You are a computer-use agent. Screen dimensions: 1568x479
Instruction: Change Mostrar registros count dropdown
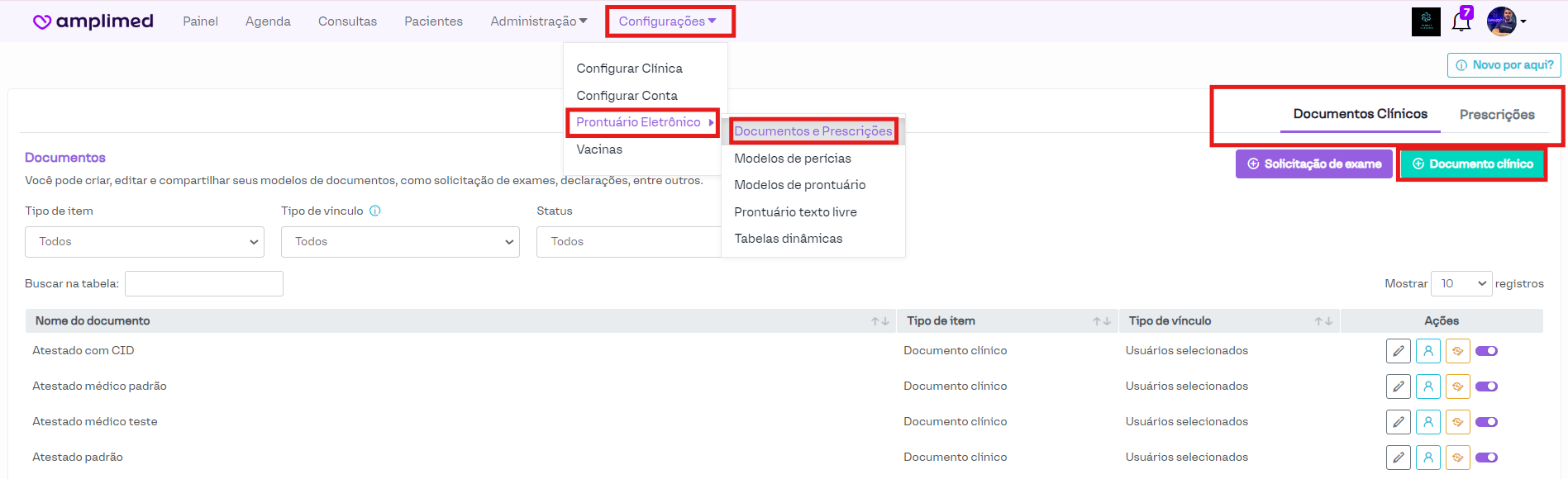point(1461,283)
